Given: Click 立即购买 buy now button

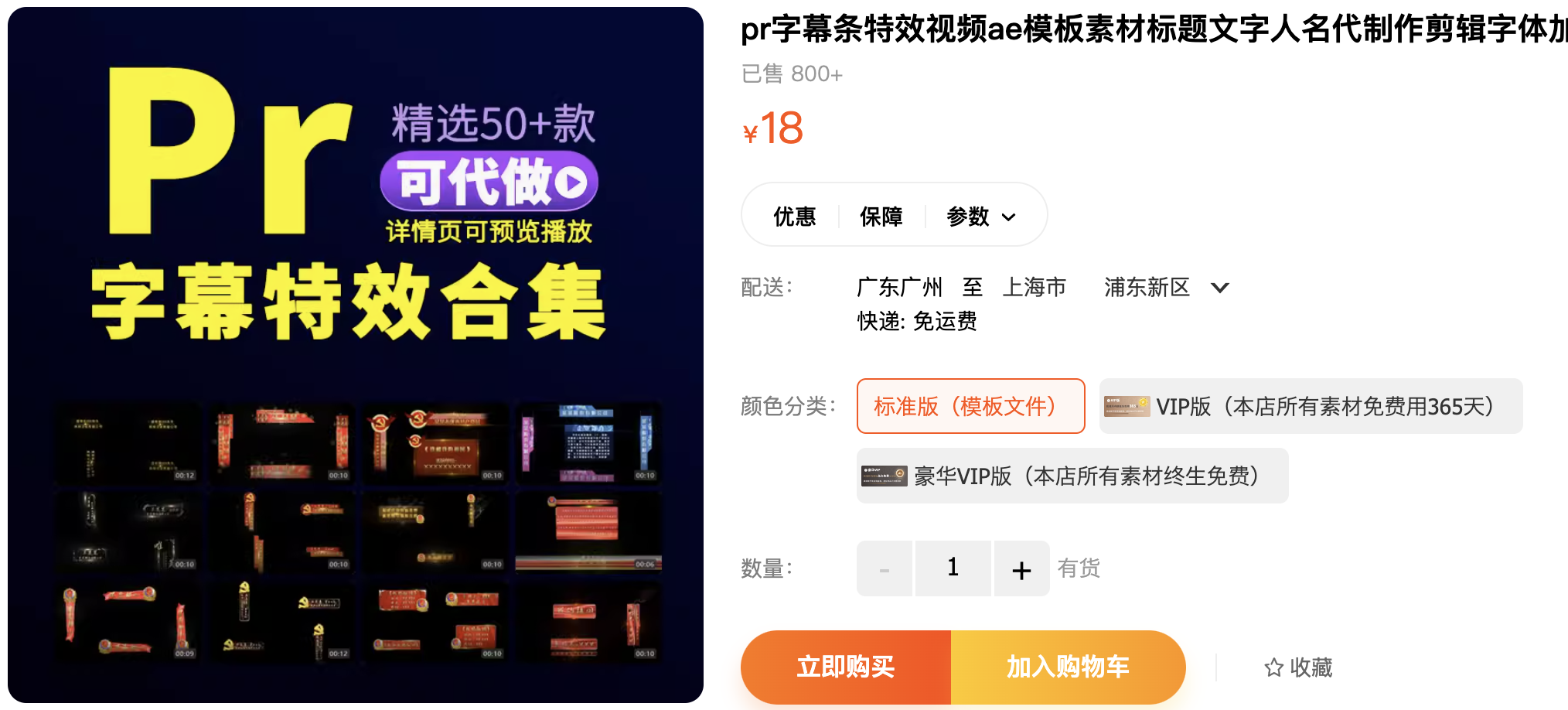Looking at the screenshot, I should 846,667.
